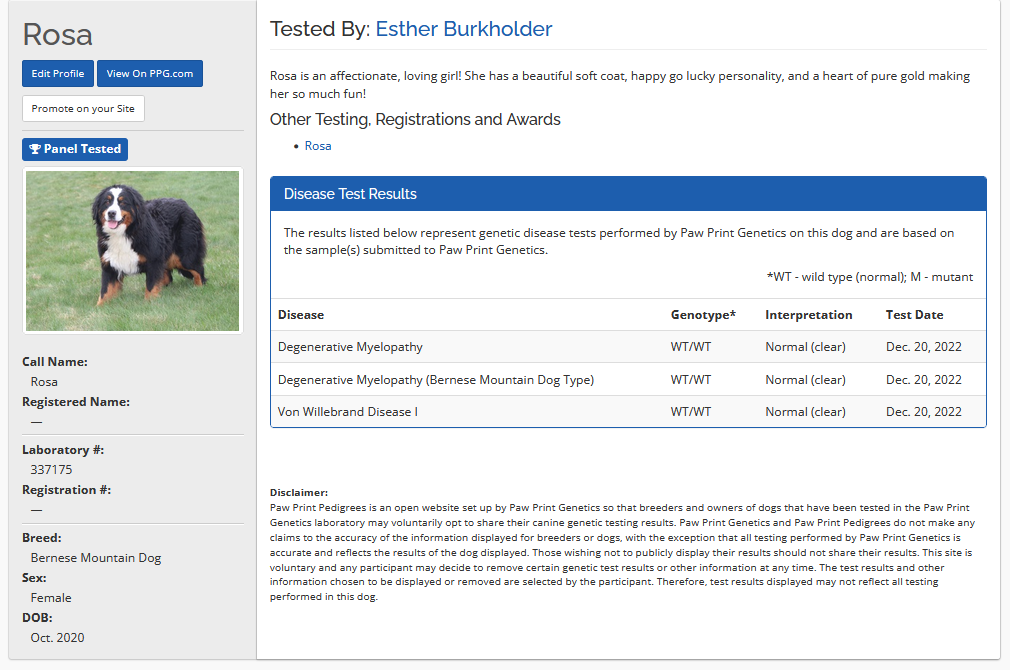Click the Test Date column header
The height and width of the screenshot is (670, 1010).
coord(914,315)
